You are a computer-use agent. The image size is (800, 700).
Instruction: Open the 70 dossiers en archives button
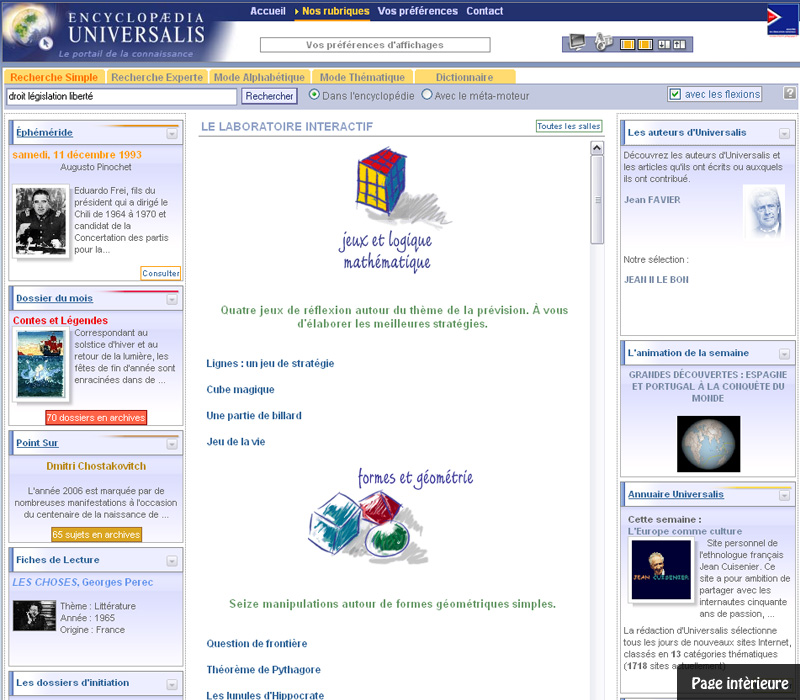(x=96, y=417)
